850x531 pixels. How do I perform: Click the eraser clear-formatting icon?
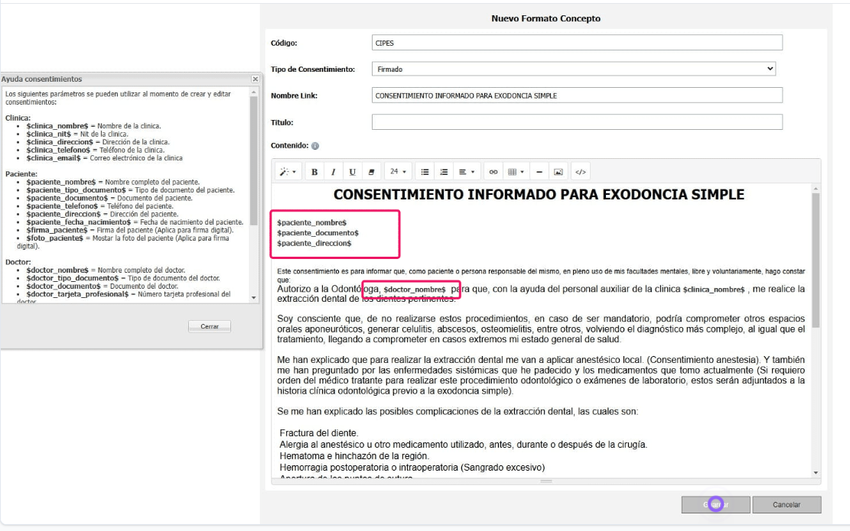(x=371, y=172)
